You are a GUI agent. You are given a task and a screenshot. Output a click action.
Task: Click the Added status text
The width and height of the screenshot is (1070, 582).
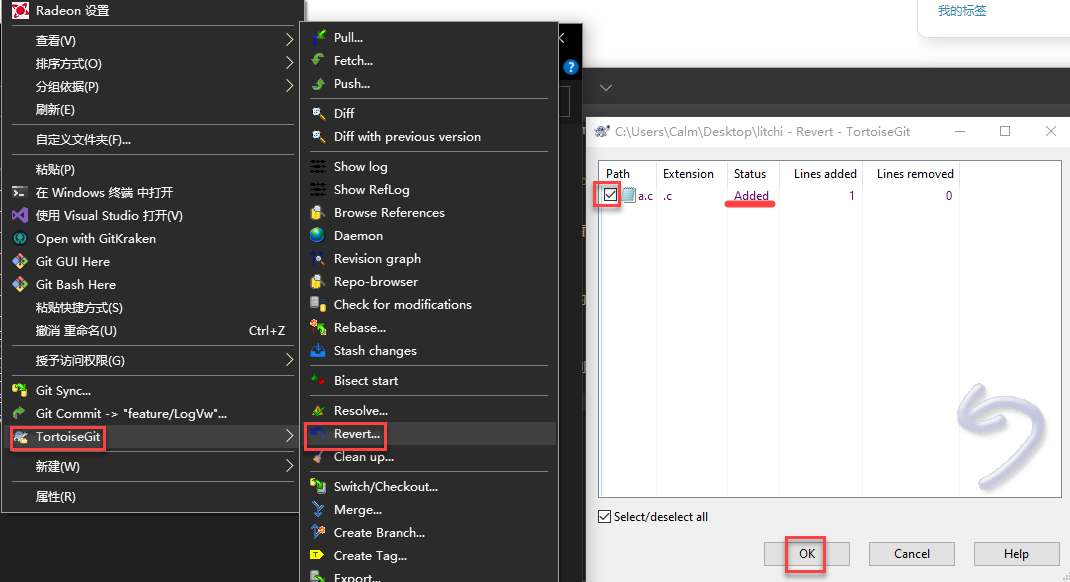pyautogui.click(x=751, y=196)
